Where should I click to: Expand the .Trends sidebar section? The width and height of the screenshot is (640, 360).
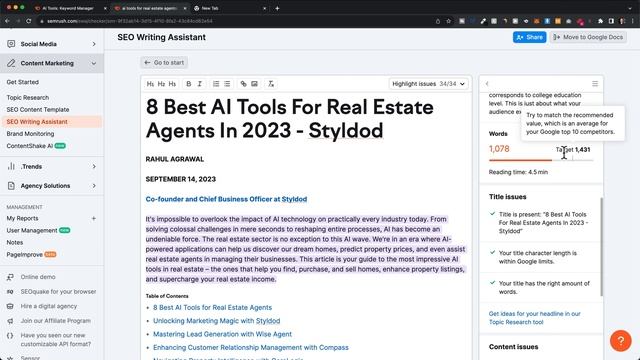point(94,167)
